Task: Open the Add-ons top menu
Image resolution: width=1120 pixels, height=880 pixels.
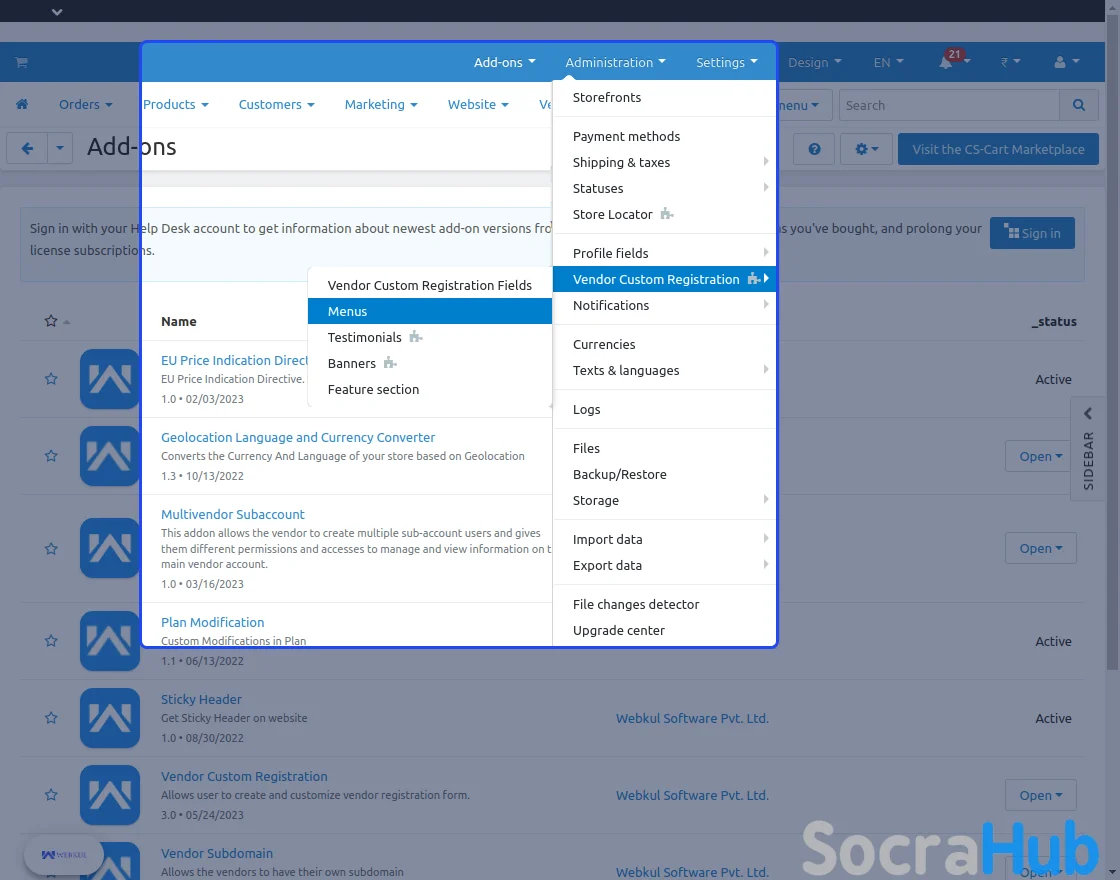Action: coord(504,62)
